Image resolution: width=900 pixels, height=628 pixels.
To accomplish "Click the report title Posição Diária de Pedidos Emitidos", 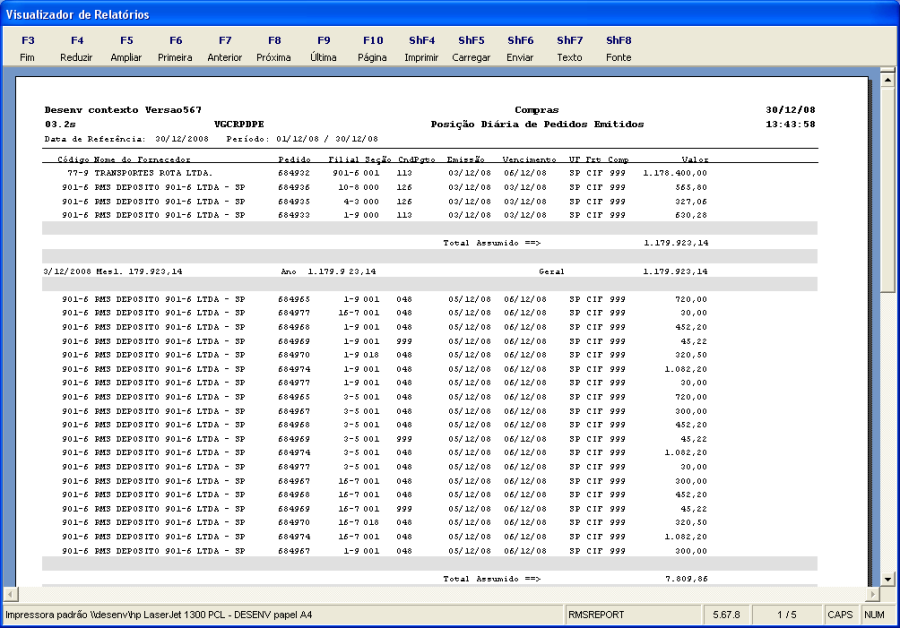I will [x=537, y=124].
